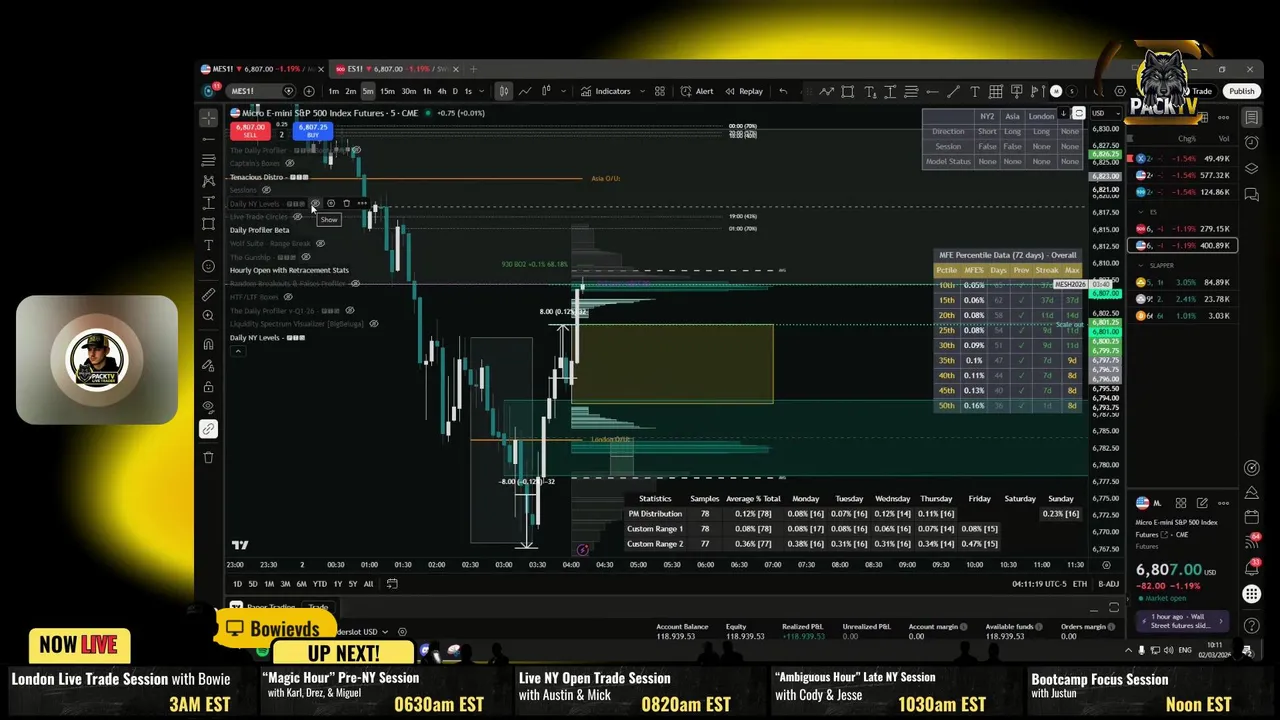Click the ETH session button
1280x720 pixels.
click(x=1080, y=584)
